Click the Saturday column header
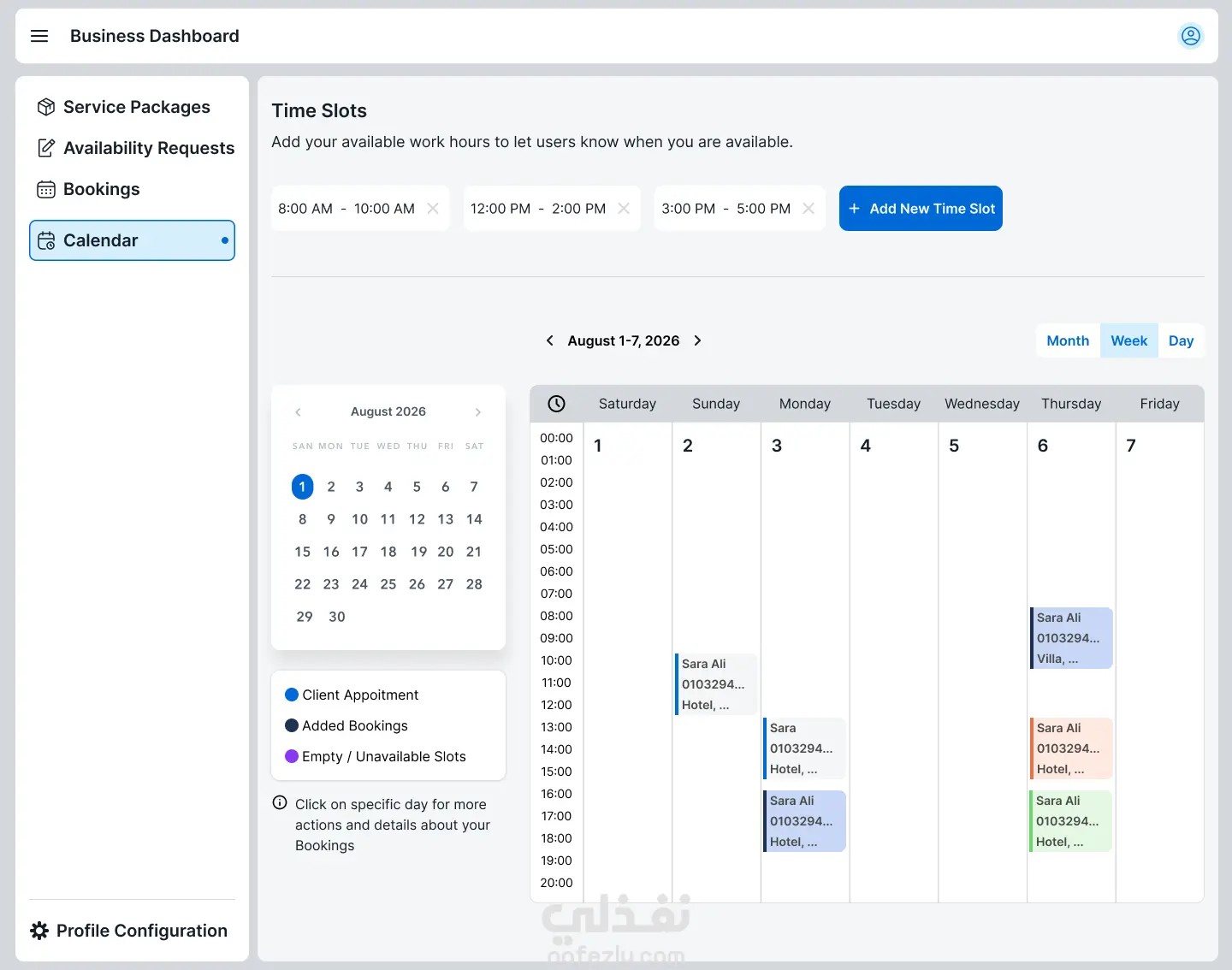Image resolution: width=1232 pixels, height=970 pixels. pos(627,404)
